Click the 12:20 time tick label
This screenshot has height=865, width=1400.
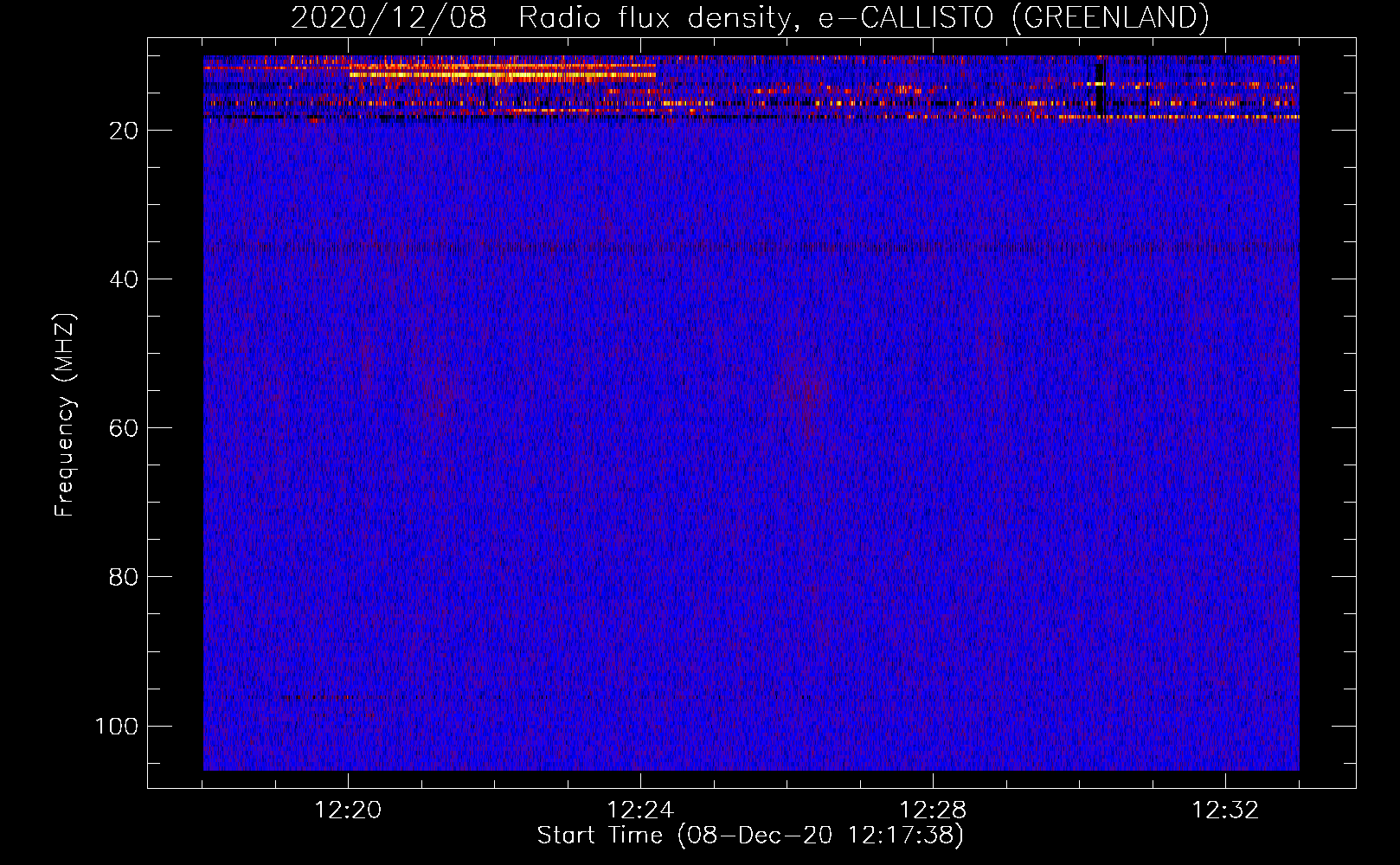(x=349, y=811)
